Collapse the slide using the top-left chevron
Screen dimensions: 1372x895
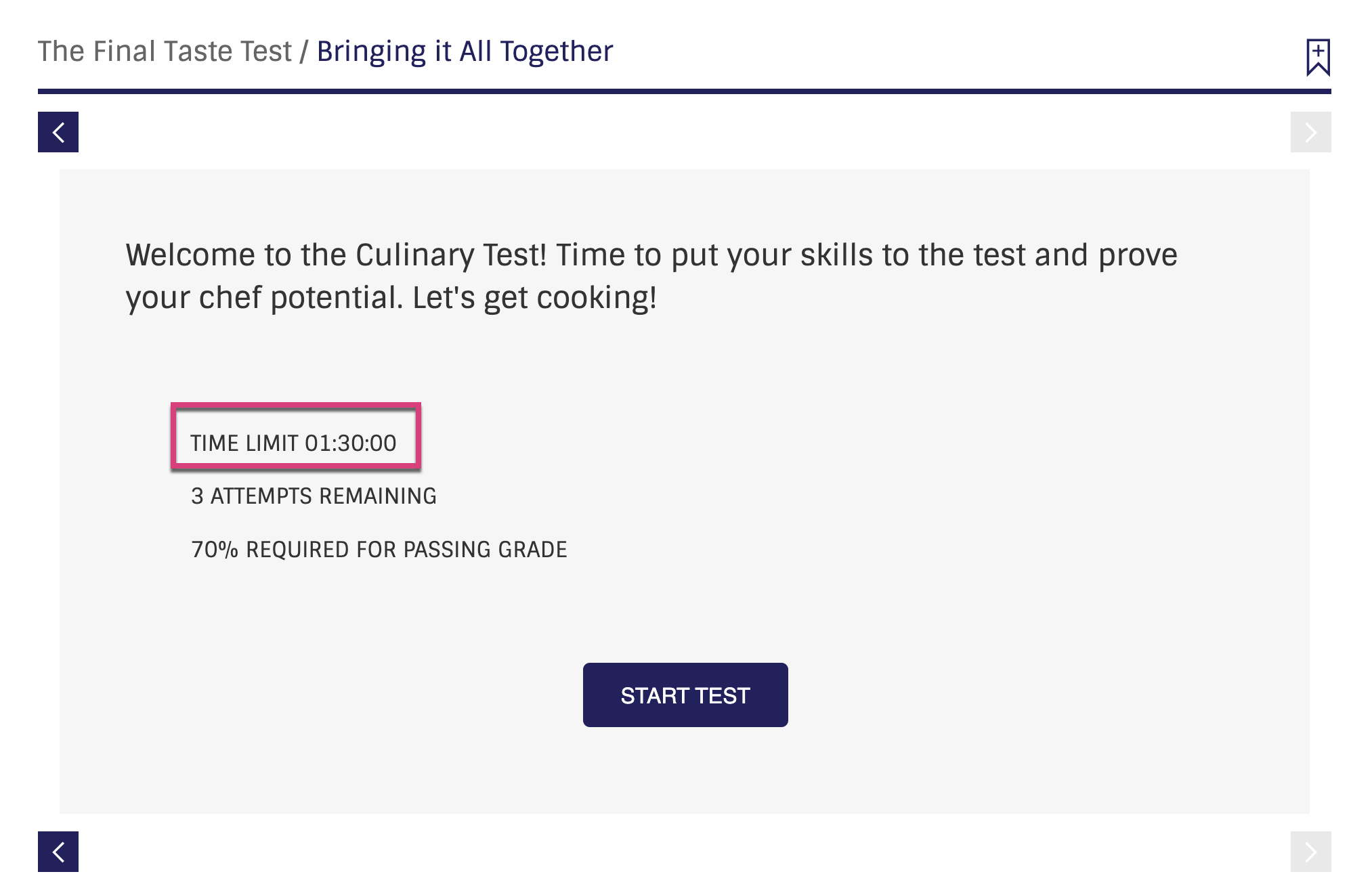pyautogui.click(x=58, y=132)
